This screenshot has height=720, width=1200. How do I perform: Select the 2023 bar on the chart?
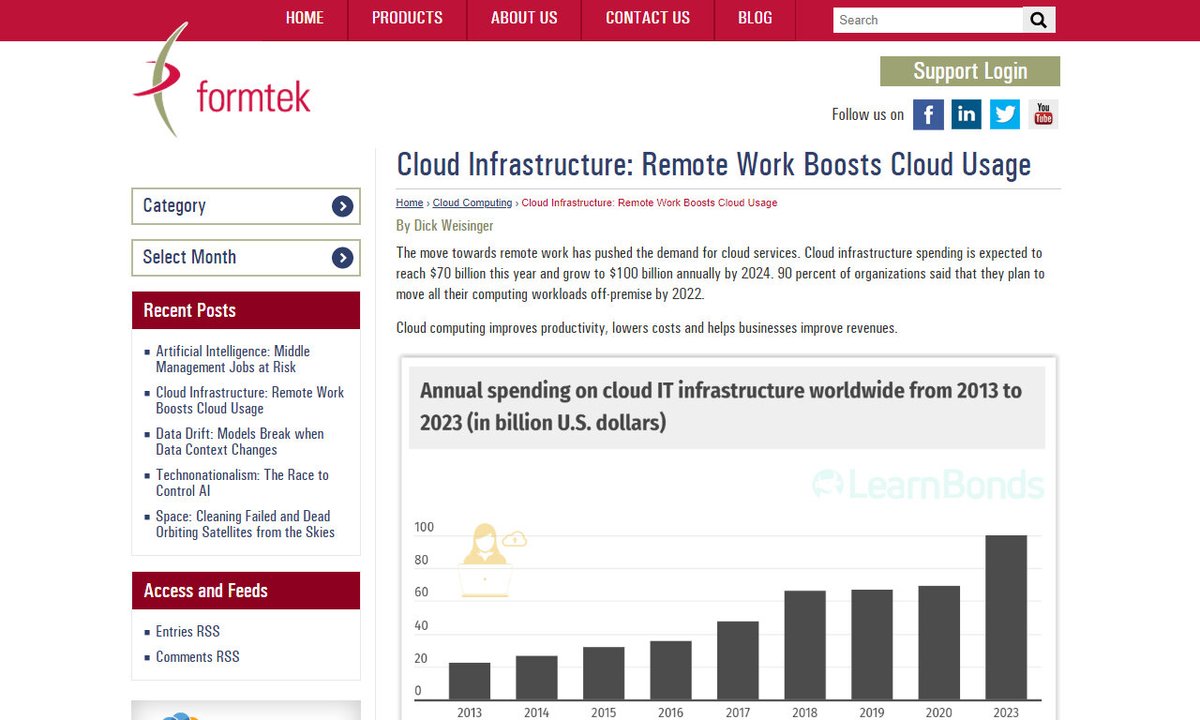tap(1006, 615)
